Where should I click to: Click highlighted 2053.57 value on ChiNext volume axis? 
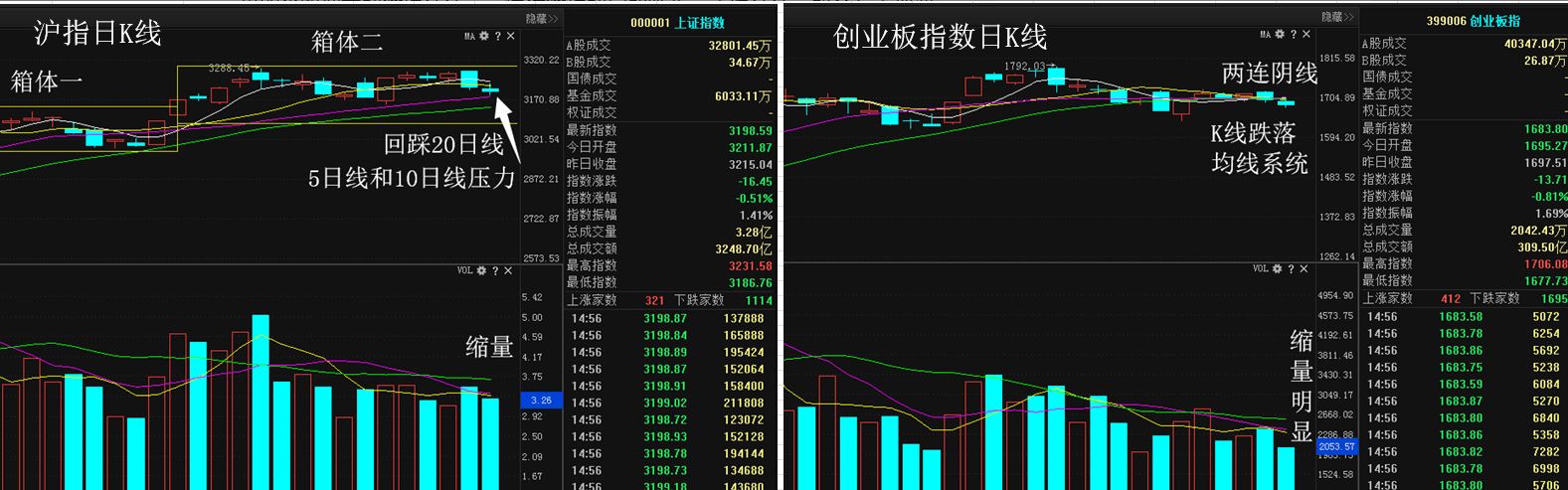[1336, 447]
